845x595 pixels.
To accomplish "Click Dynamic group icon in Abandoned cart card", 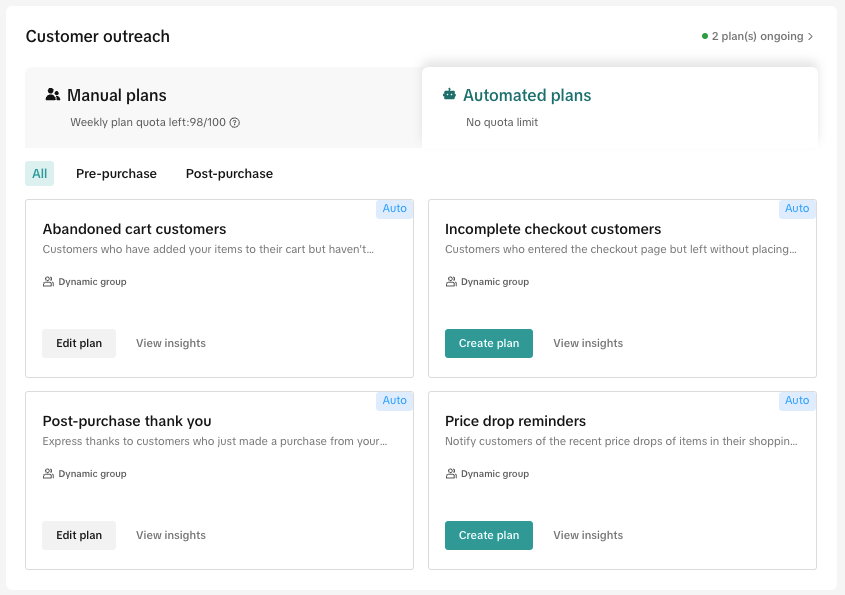I will click(48, 282).
